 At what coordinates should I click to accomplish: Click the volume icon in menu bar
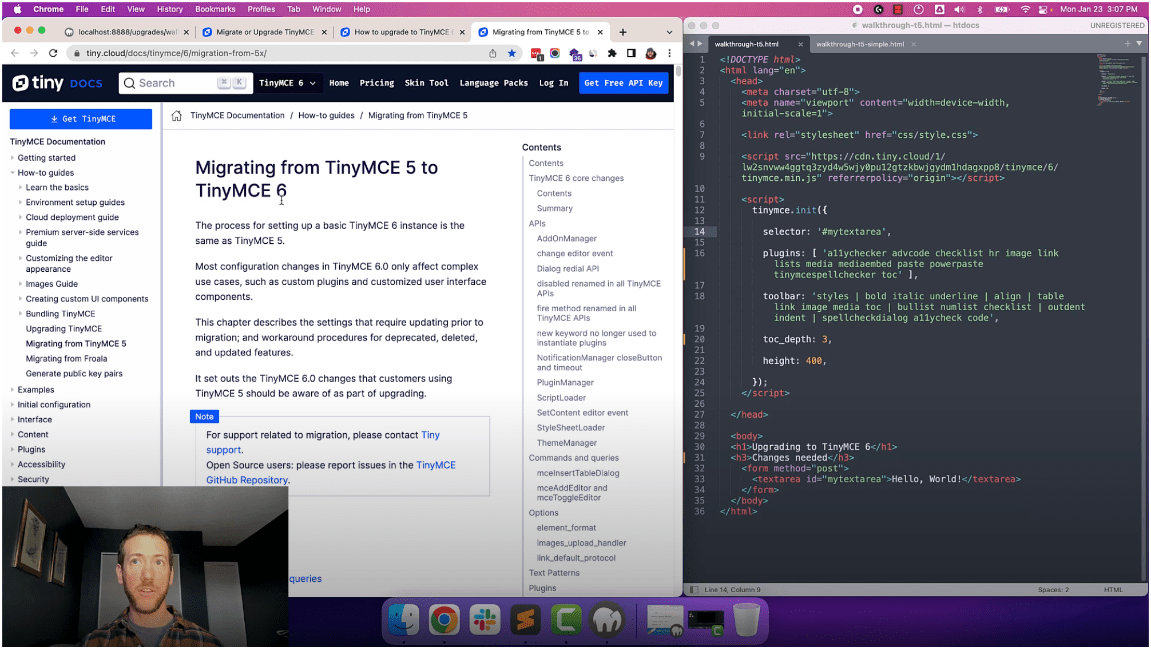(x=959, y=10)
